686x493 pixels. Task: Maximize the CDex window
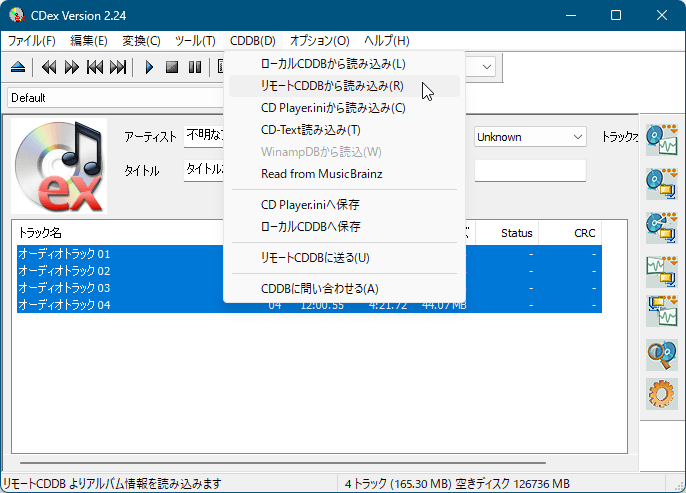pos(616,15)
